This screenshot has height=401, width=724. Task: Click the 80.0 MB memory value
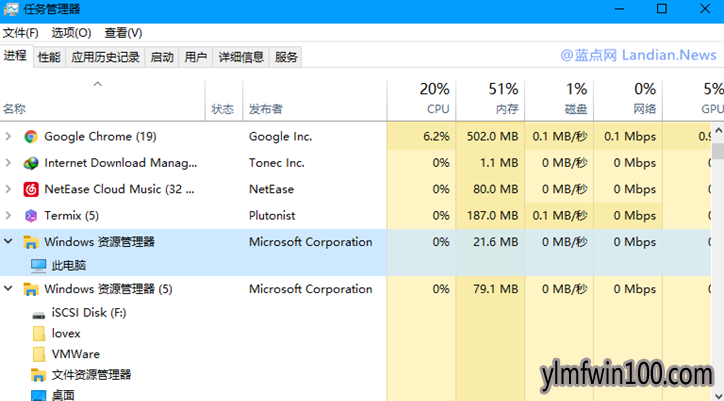[495, 189]
